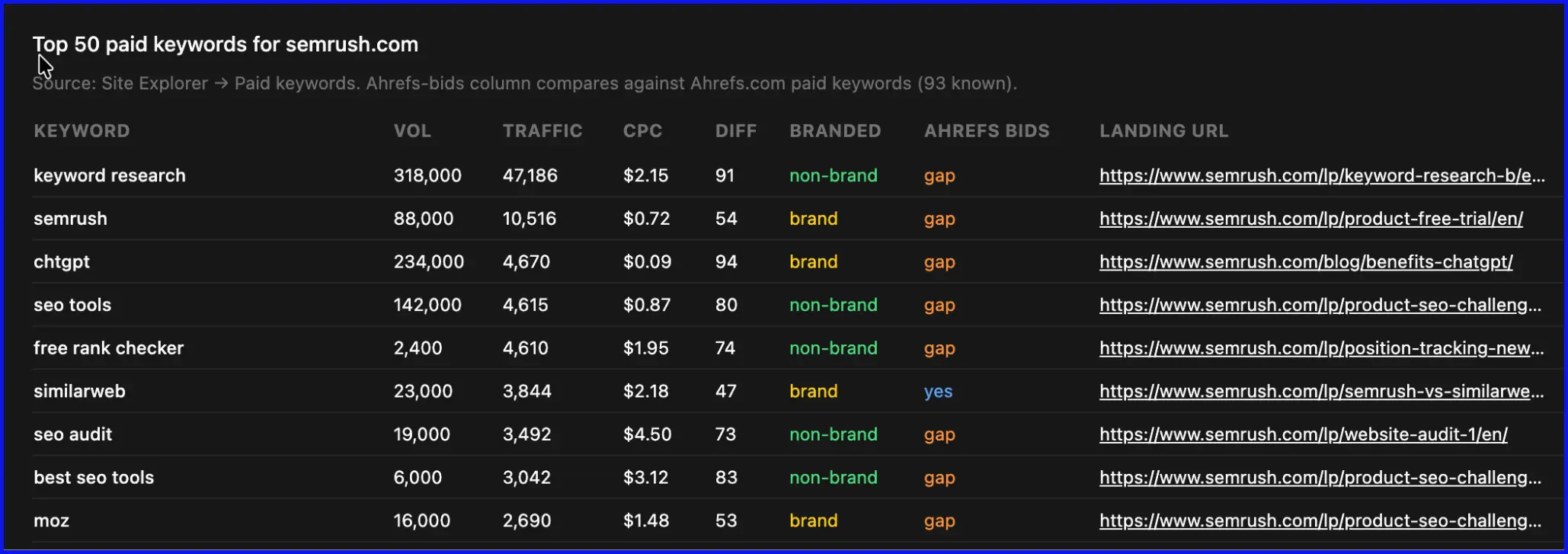Viewport: 1568px width, 554px height.
Task: Open the website-audit landing URL
Action: (1304, 434)
